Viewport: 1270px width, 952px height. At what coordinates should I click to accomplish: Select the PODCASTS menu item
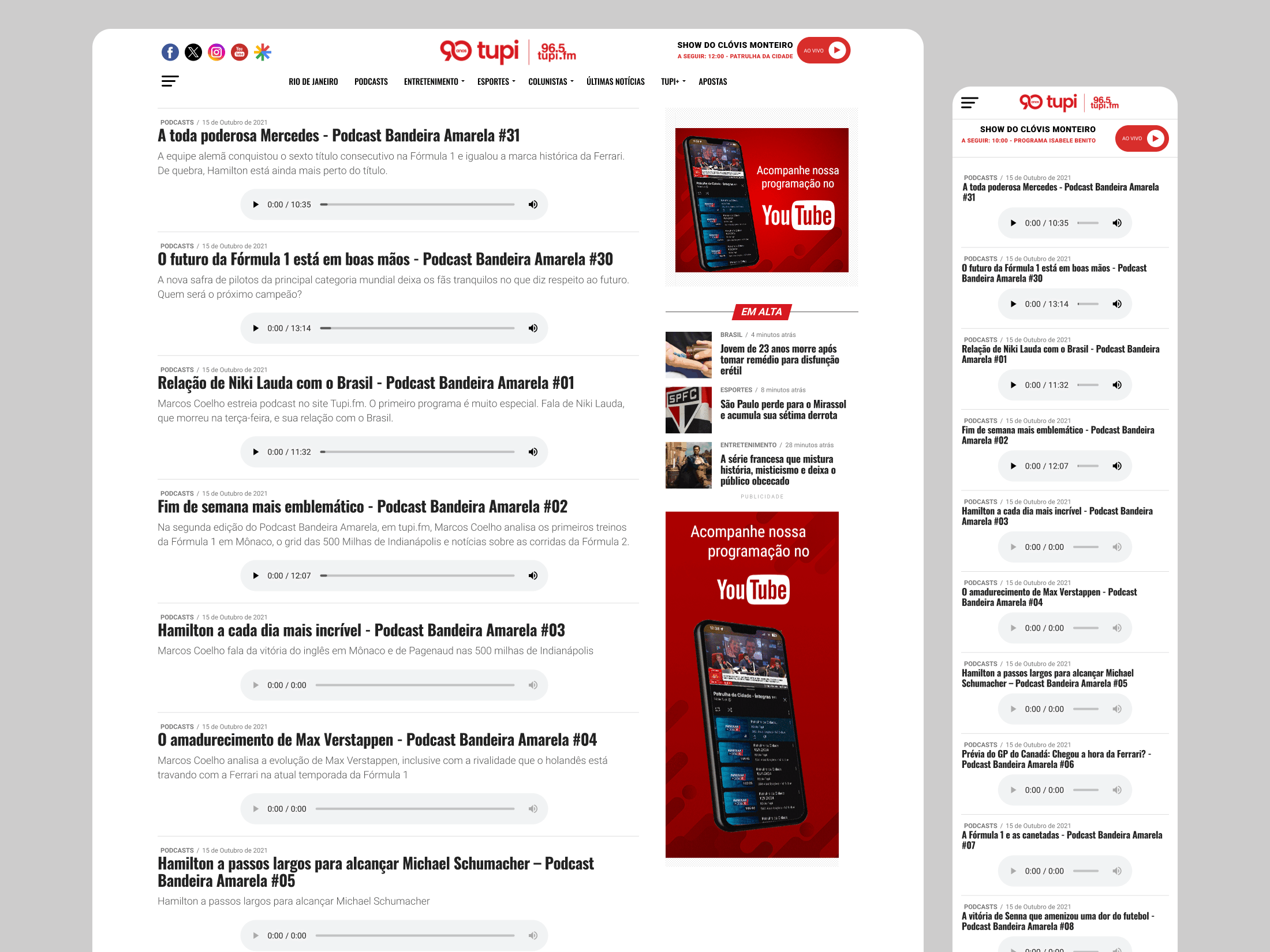(x=371, y=81)
